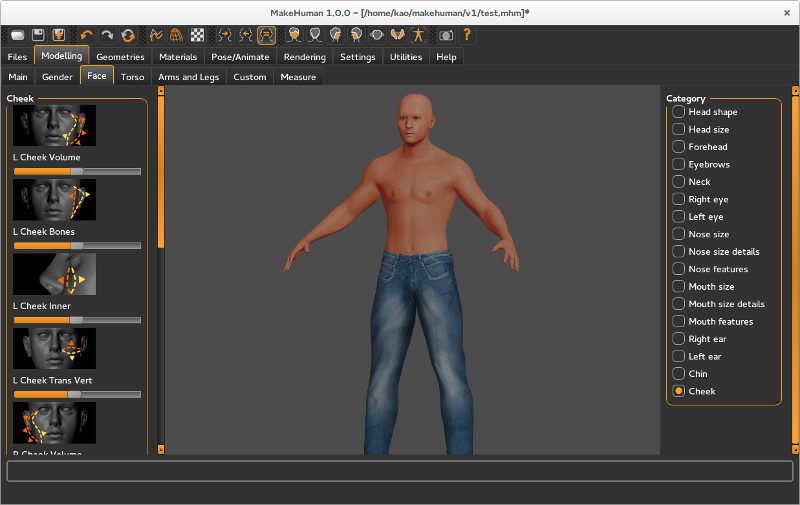The width and height of the screenshot is (800, 505).
Task: Open Help via the question mark icon
Action: click(x=467, y=35)
